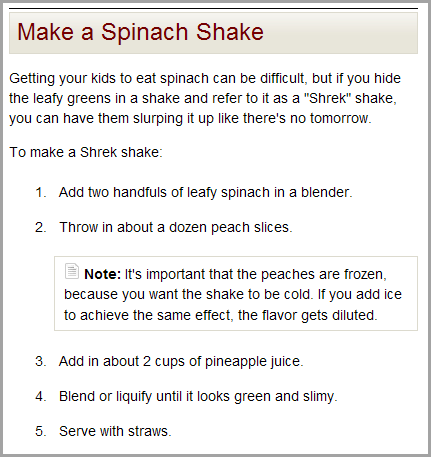Viewport: 431px width, 457px height.
Task: Click the bold 'Note:' label
Action: pyautogui.click(x=103, y=274)
